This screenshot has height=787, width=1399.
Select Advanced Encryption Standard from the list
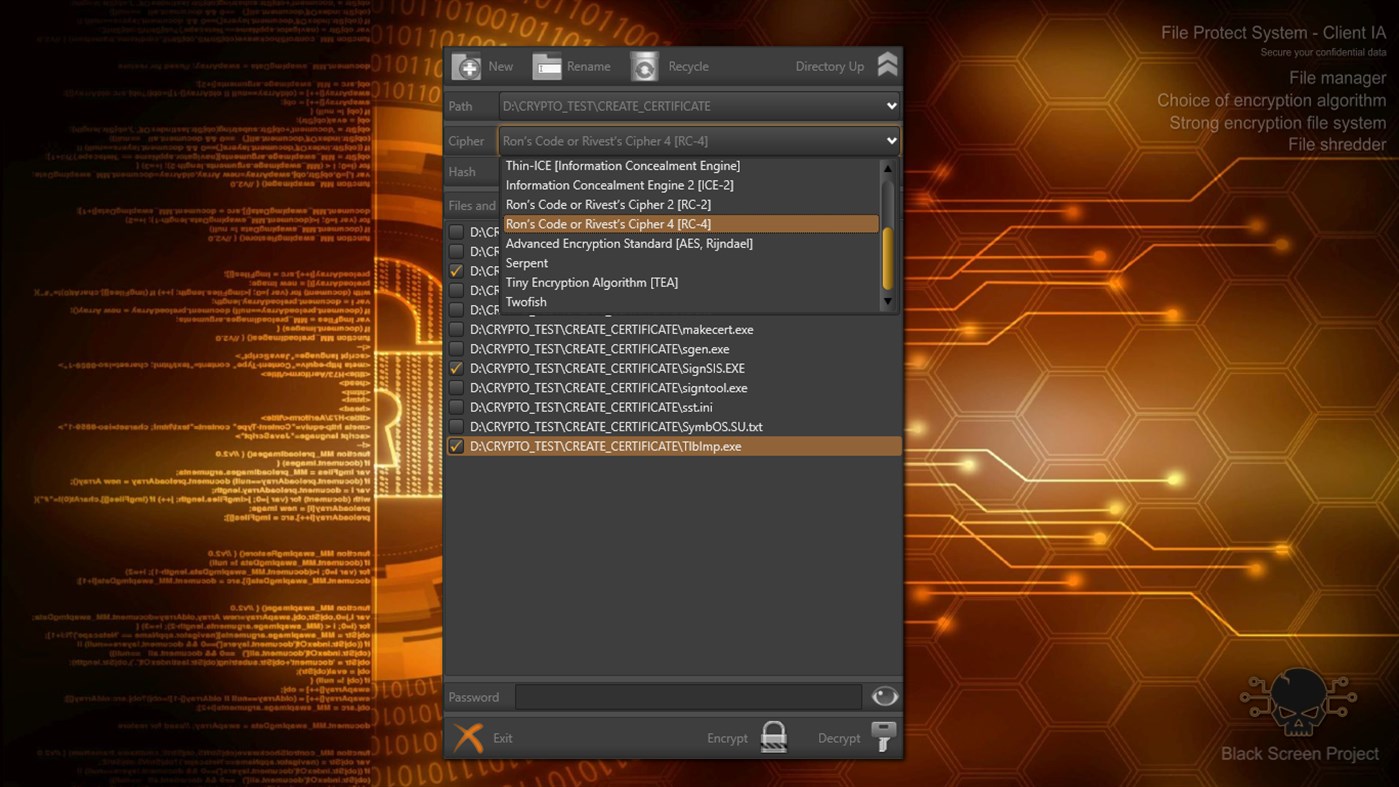tap(629, 243)
